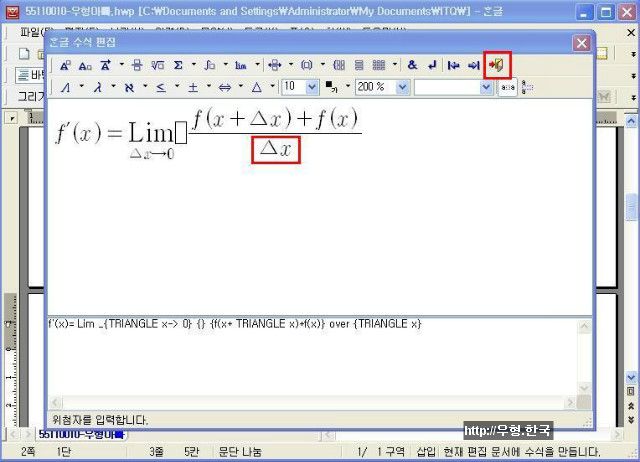Click '문단 나눔' in status bar
This screenshot has width=640, height=462.
pyautogui.click(x=240, y=451)
